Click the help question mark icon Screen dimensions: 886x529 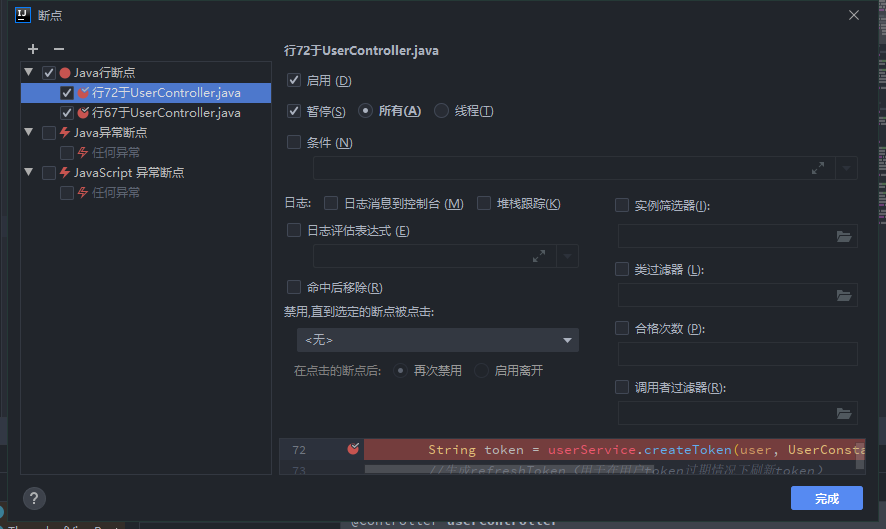34,498
